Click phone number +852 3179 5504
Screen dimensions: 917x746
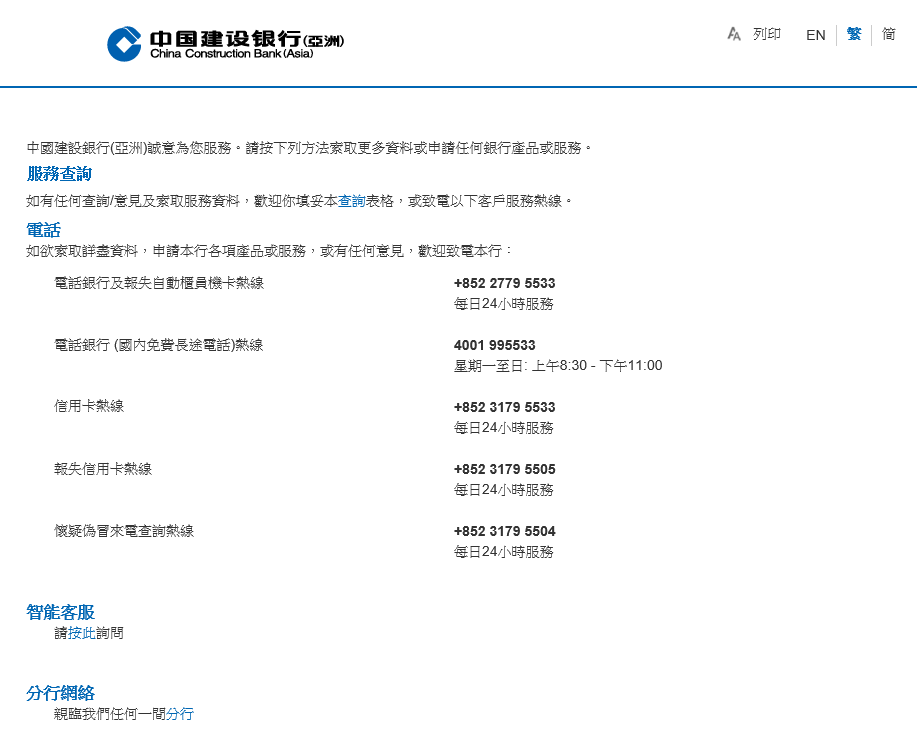click(x=504, y=531)
